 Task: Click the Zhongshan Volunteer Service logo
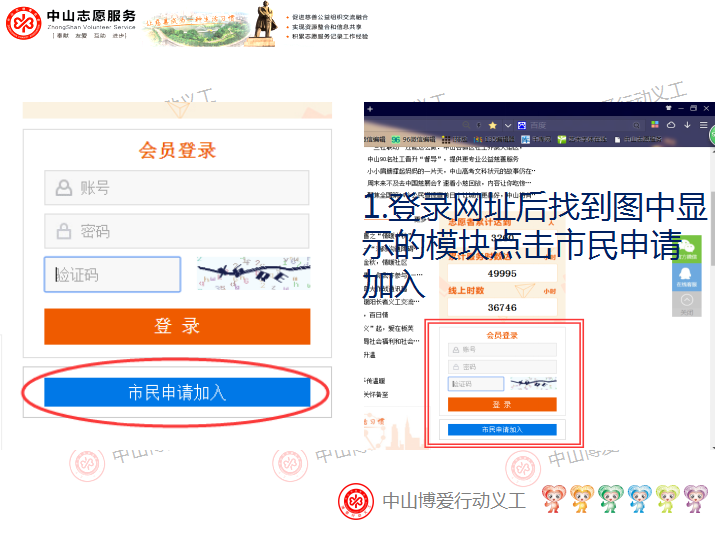click(24, 21)
